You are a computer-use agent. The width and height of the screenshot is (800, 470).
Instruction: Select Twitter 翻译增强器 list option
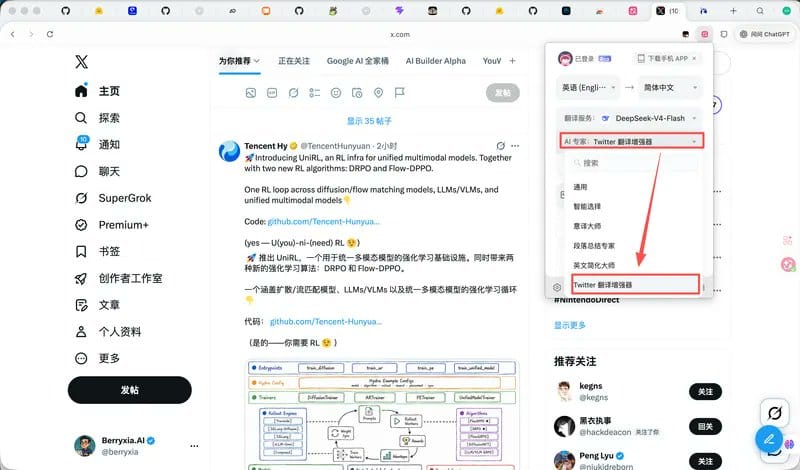(x=635, y=285)
